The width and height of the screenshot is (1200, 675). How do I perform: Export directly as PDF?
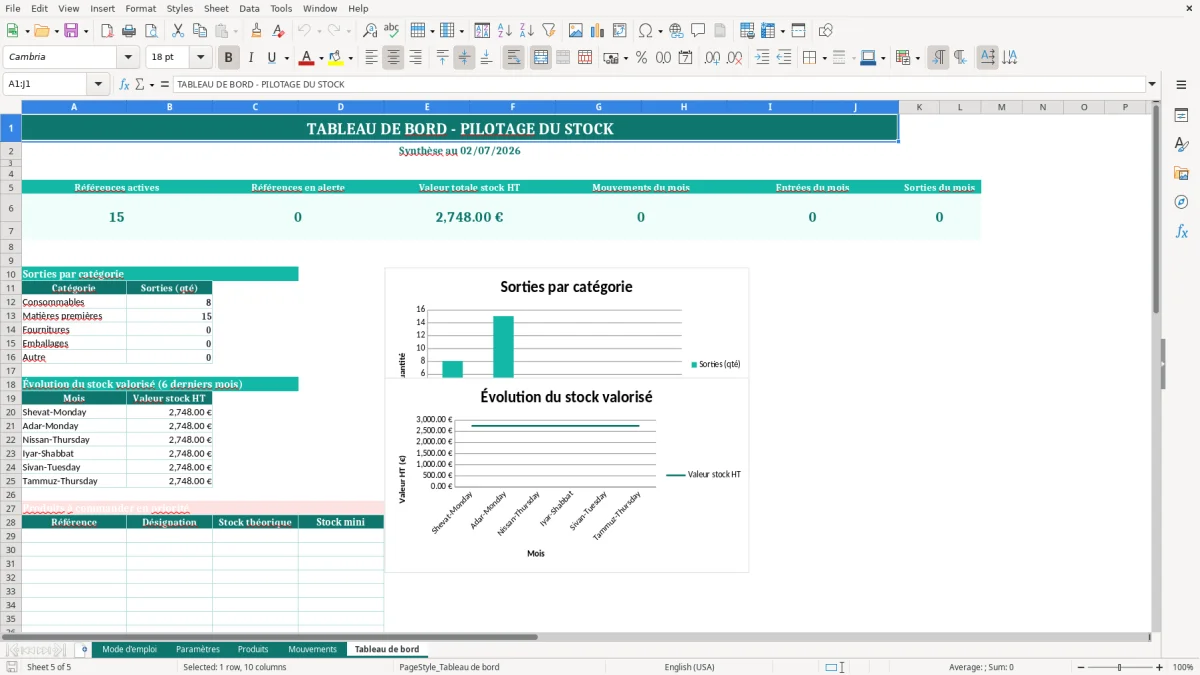coord(107,31)
